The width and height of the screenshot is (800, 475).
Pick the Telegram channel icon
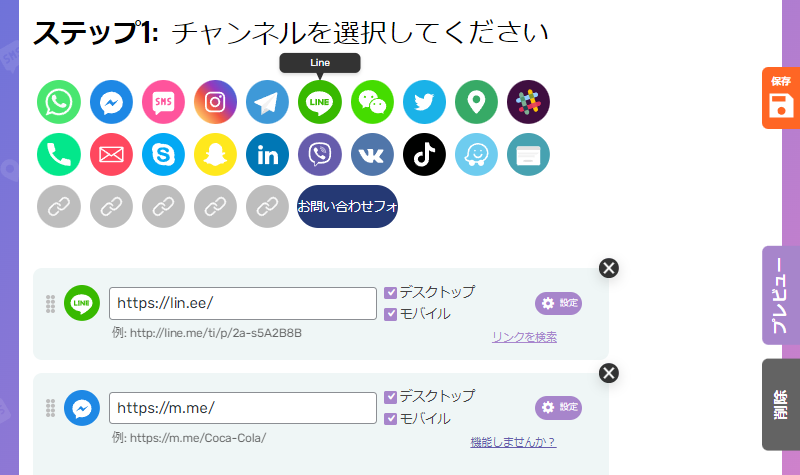[x=267, y=102]
